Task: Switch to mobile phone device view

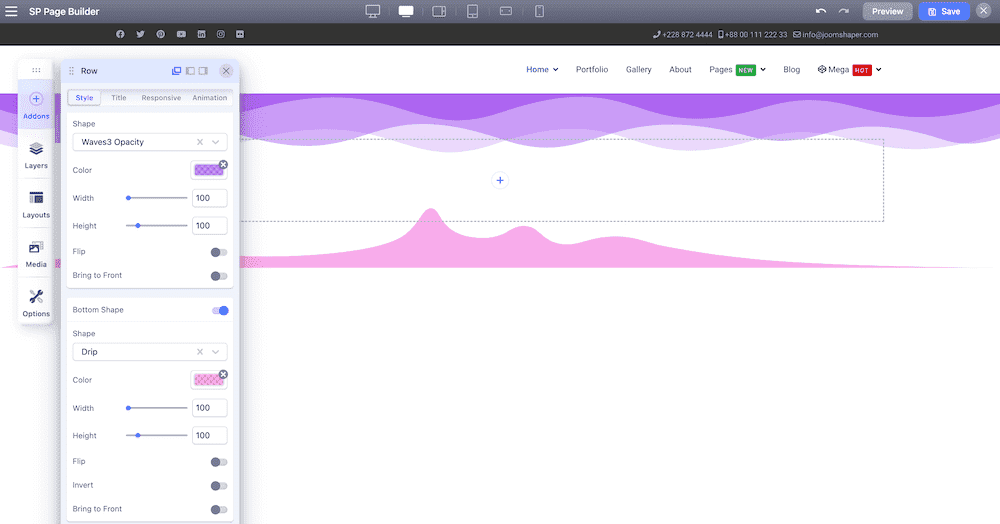Action: coord(539,11)
